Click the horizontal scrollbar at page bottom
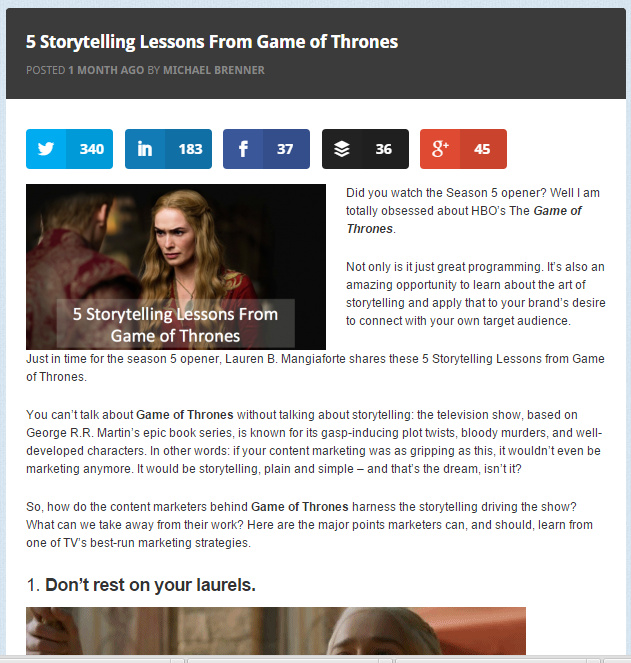 click(x=316, y=660)
